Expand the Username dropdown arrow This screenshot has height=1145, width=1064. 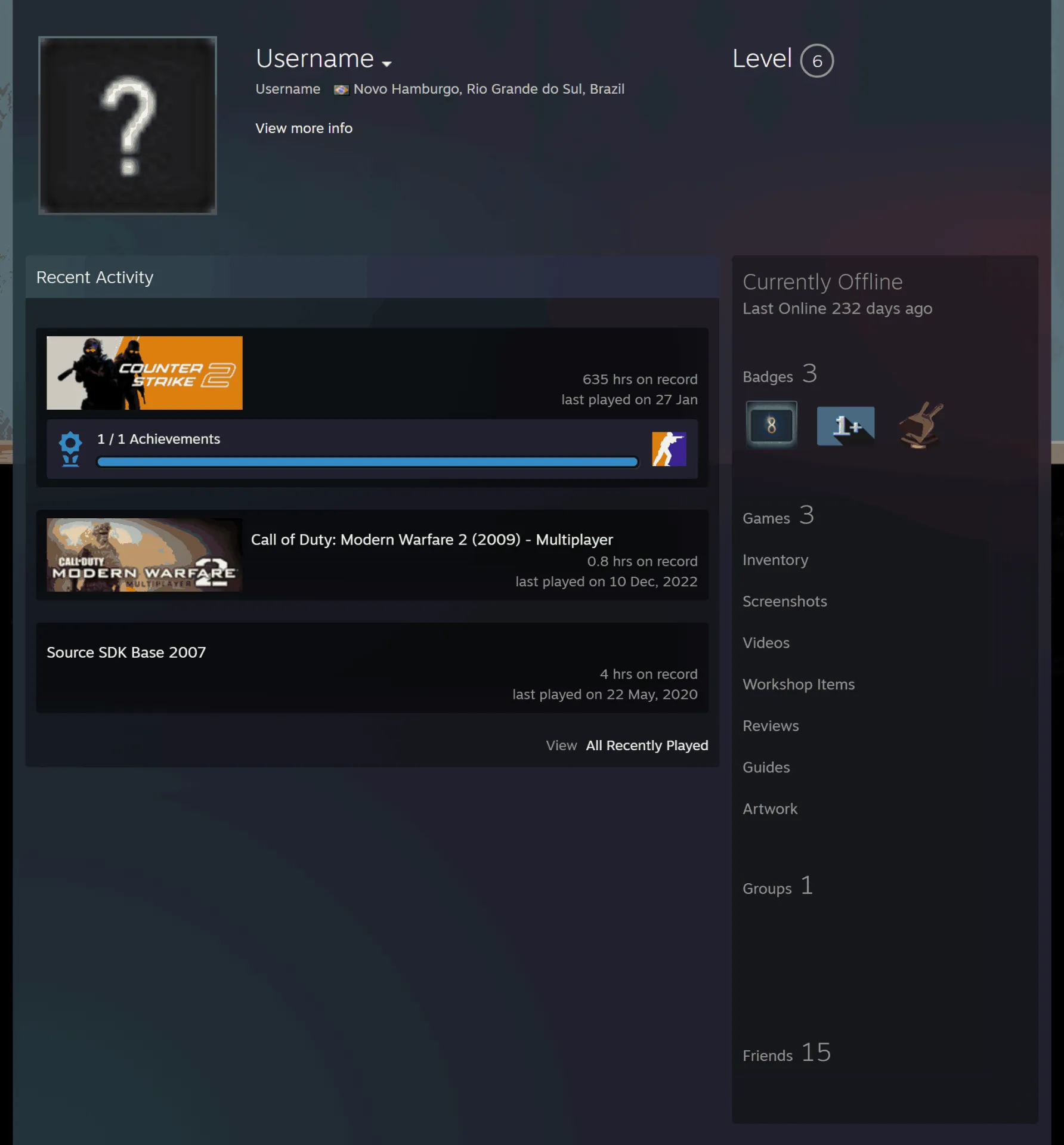pos(386,63)
